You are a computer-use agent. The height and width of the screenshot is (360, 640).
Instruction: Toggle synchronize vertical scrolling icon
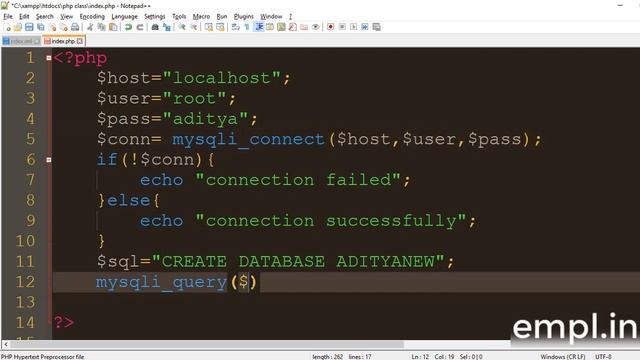209,27
